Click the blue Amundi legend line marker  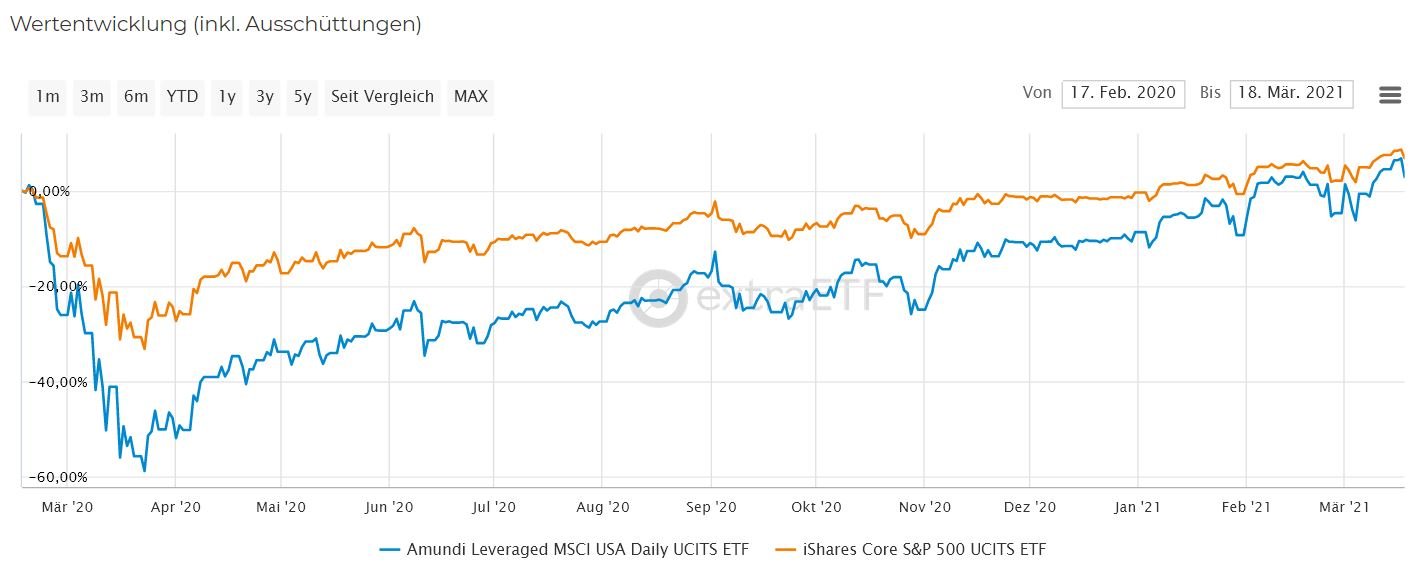click(390, 549)
